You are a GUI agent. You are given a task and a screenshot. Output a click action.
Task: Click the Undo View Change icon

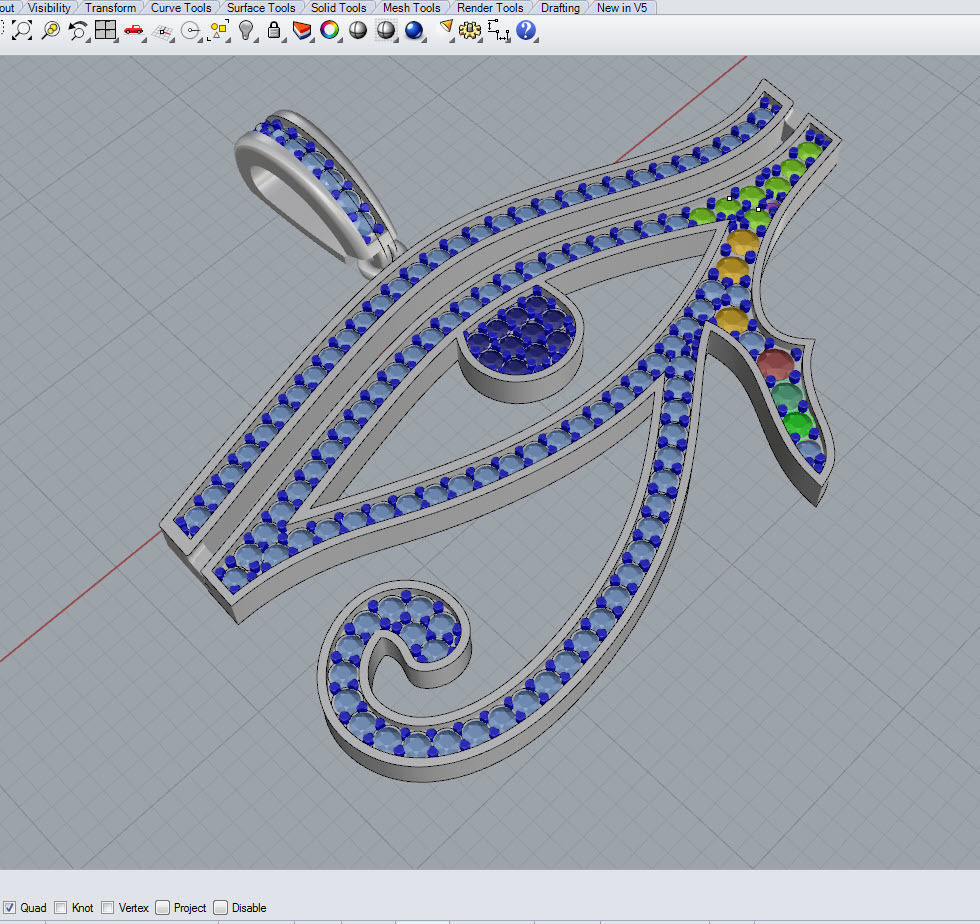tap(78, 30)
